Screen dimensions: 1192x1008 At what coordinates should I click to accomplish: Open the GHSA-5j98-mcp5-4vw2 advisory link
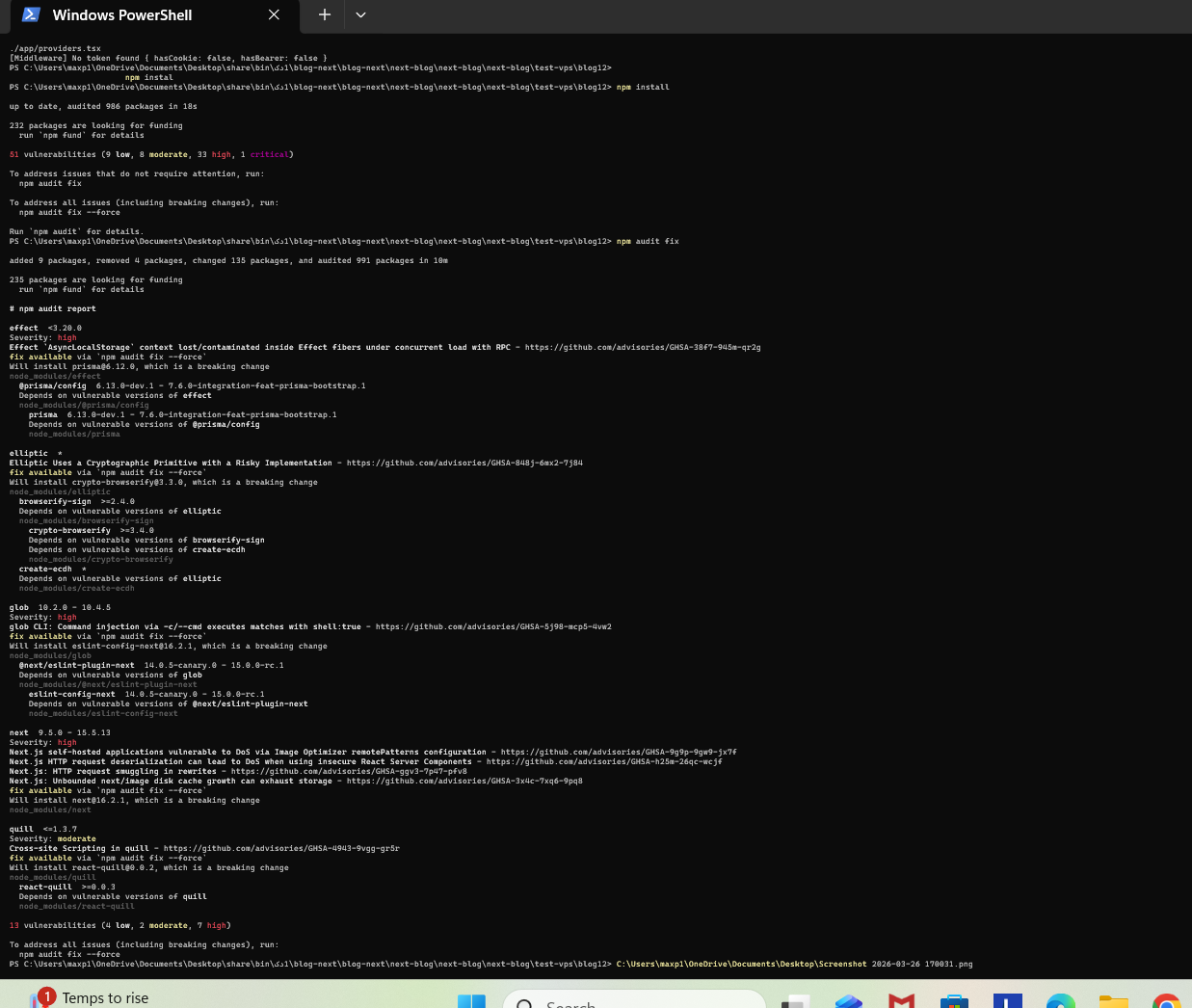493,626
